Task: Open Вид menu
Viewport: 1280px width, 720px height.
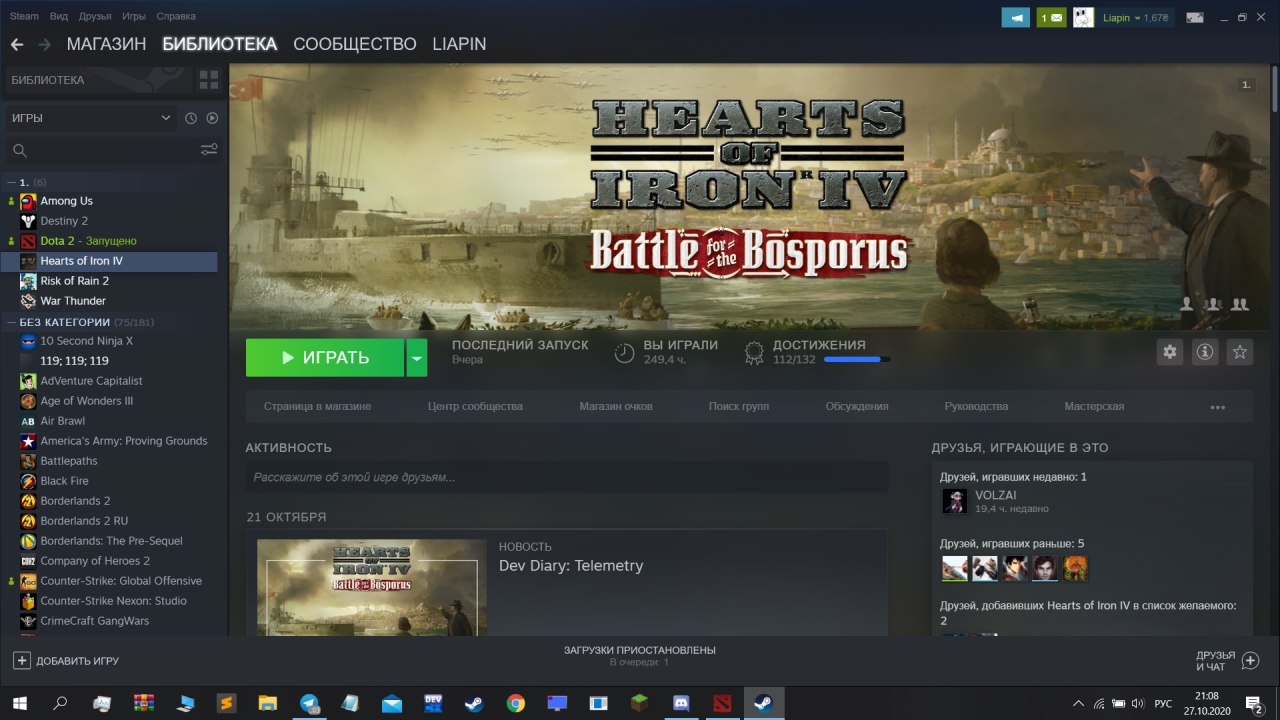Action: tap(59, 16)
